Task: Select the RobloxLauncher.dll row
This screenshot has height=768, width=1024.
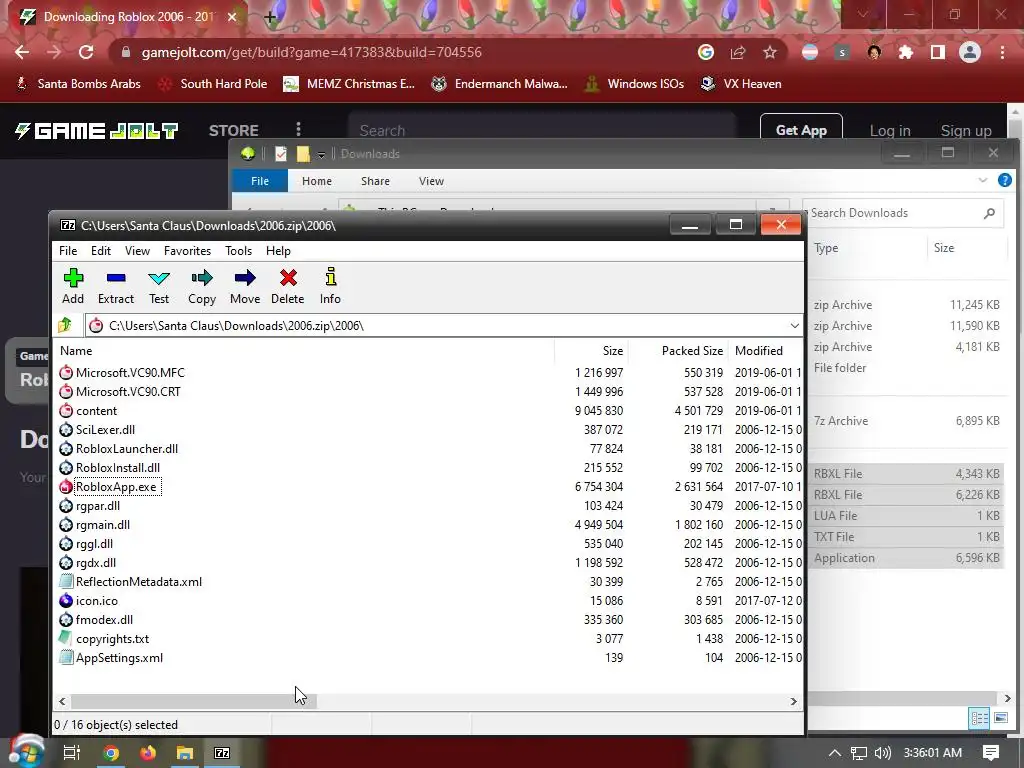Action: coord(429,449)
